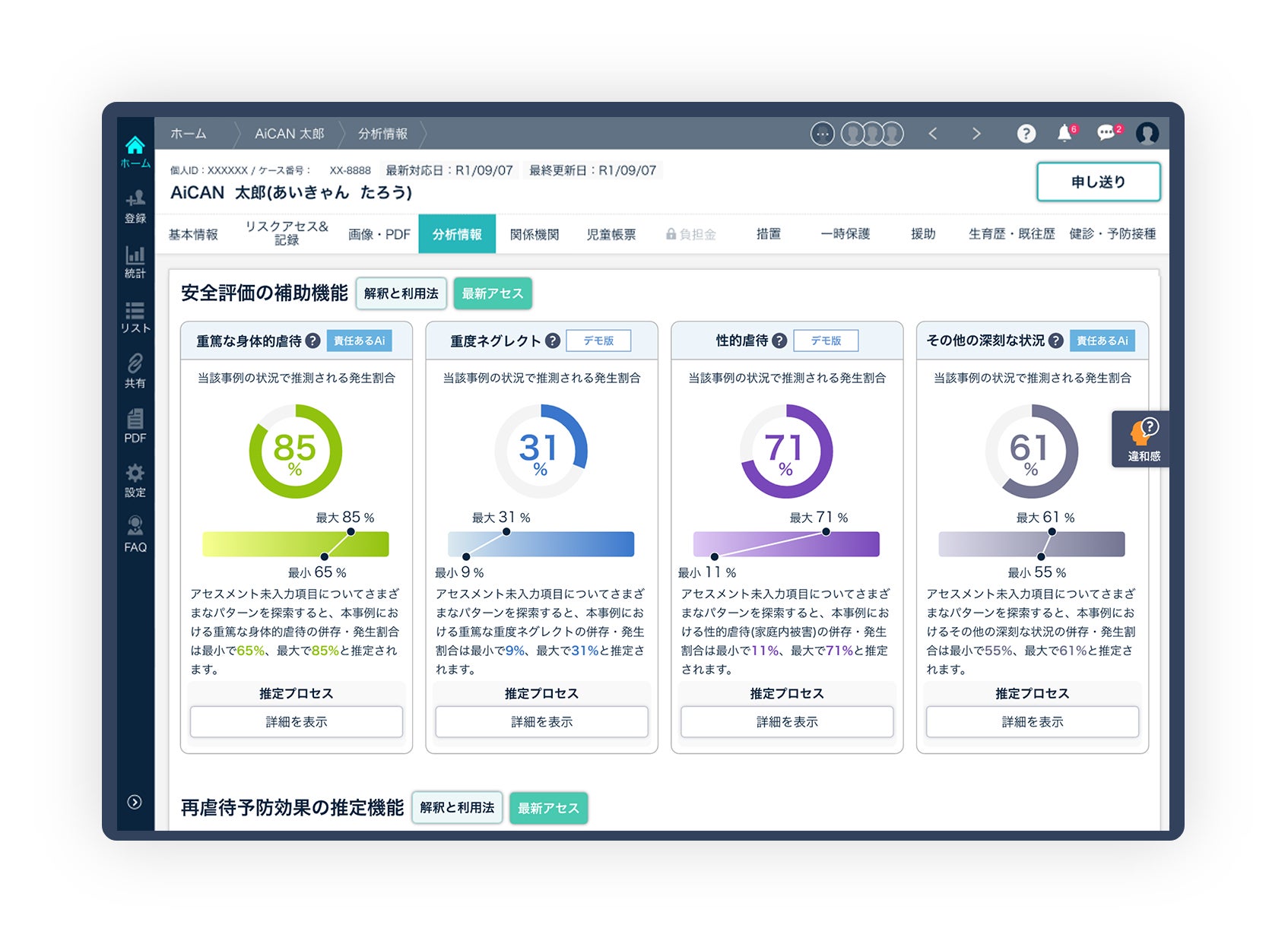
Task: Click デモ版 badge on 重度ネグレクト
Action: tap(598, 341)
